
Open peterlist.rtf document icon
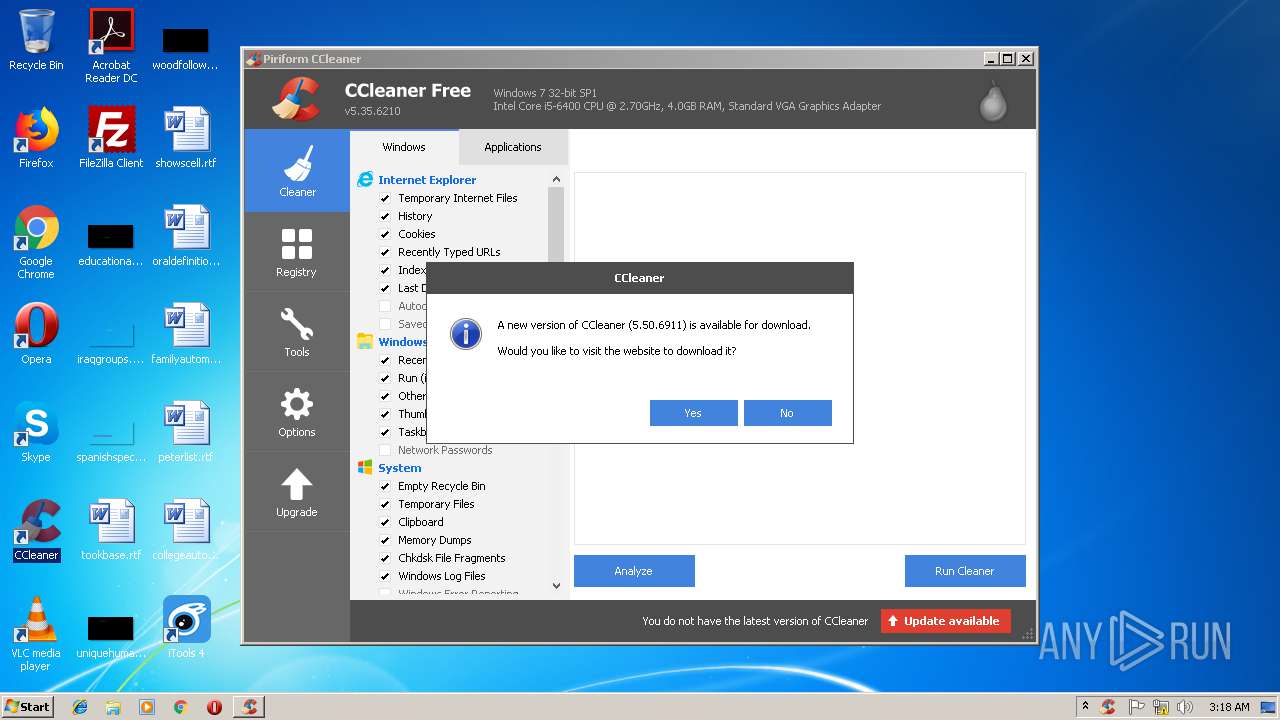(186, 432)
